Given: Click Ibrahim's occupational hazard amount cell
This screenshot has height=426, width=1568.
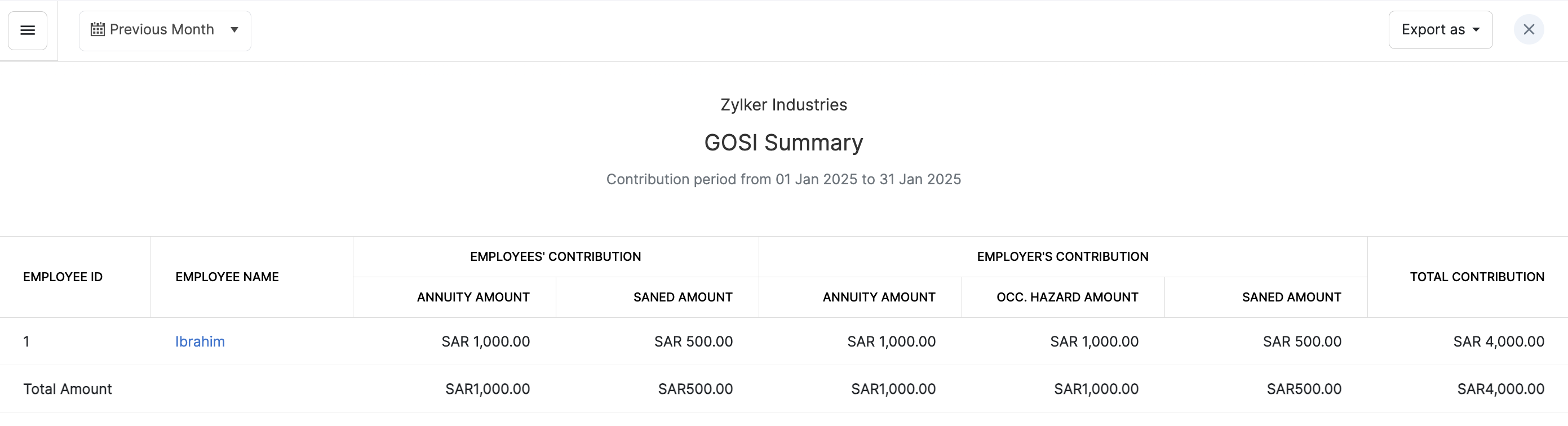Looking at the screenshot, I should click(x=1094, y=341).
